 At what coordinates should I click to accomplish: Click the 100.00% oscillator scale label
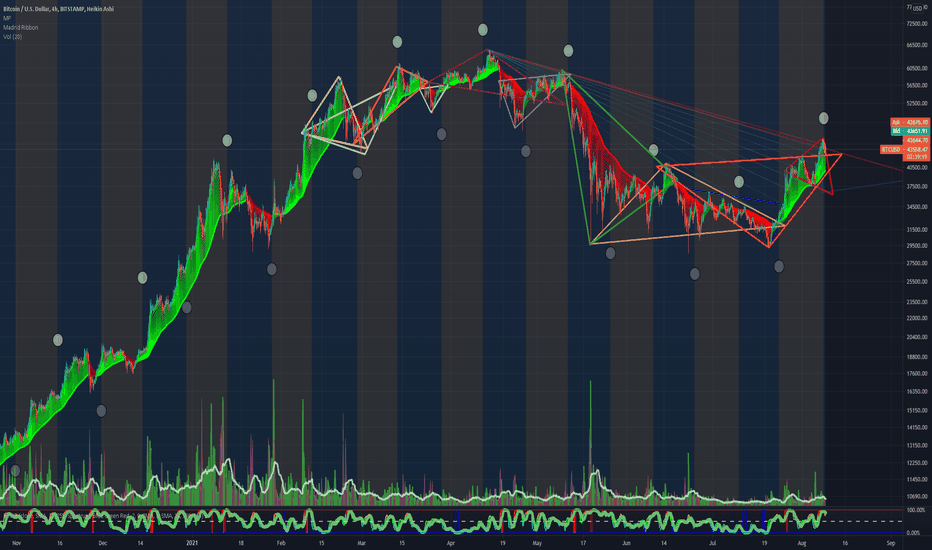pyautogui.click(x=918, y=510)
